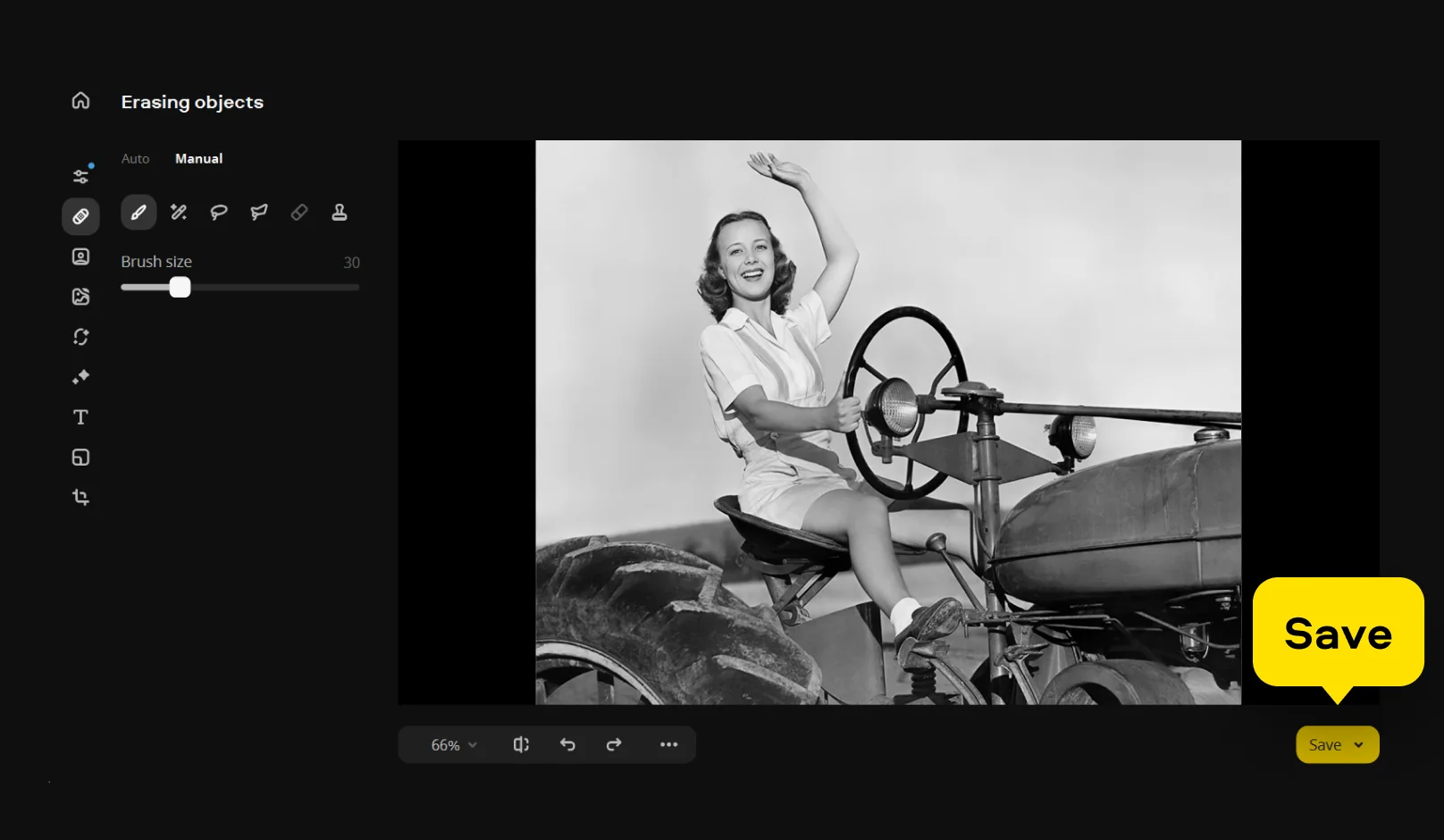The height and width of the screenshot is (840, 1444).
Task: Toggle before/after comparison view
Action: [x=521, y=744]
